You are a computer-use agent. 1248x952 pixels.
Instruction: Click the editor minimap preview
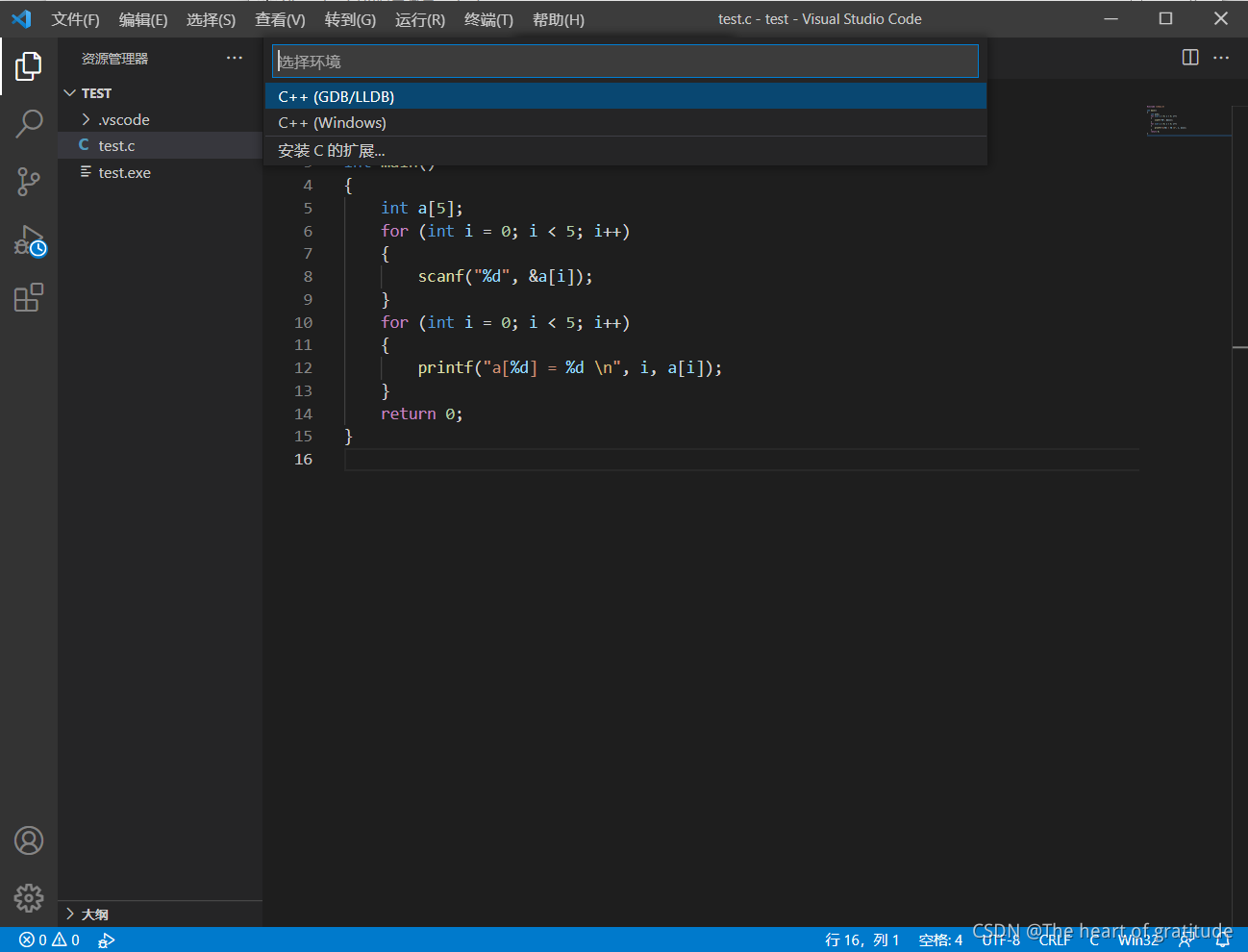[x=1188, y=121]
